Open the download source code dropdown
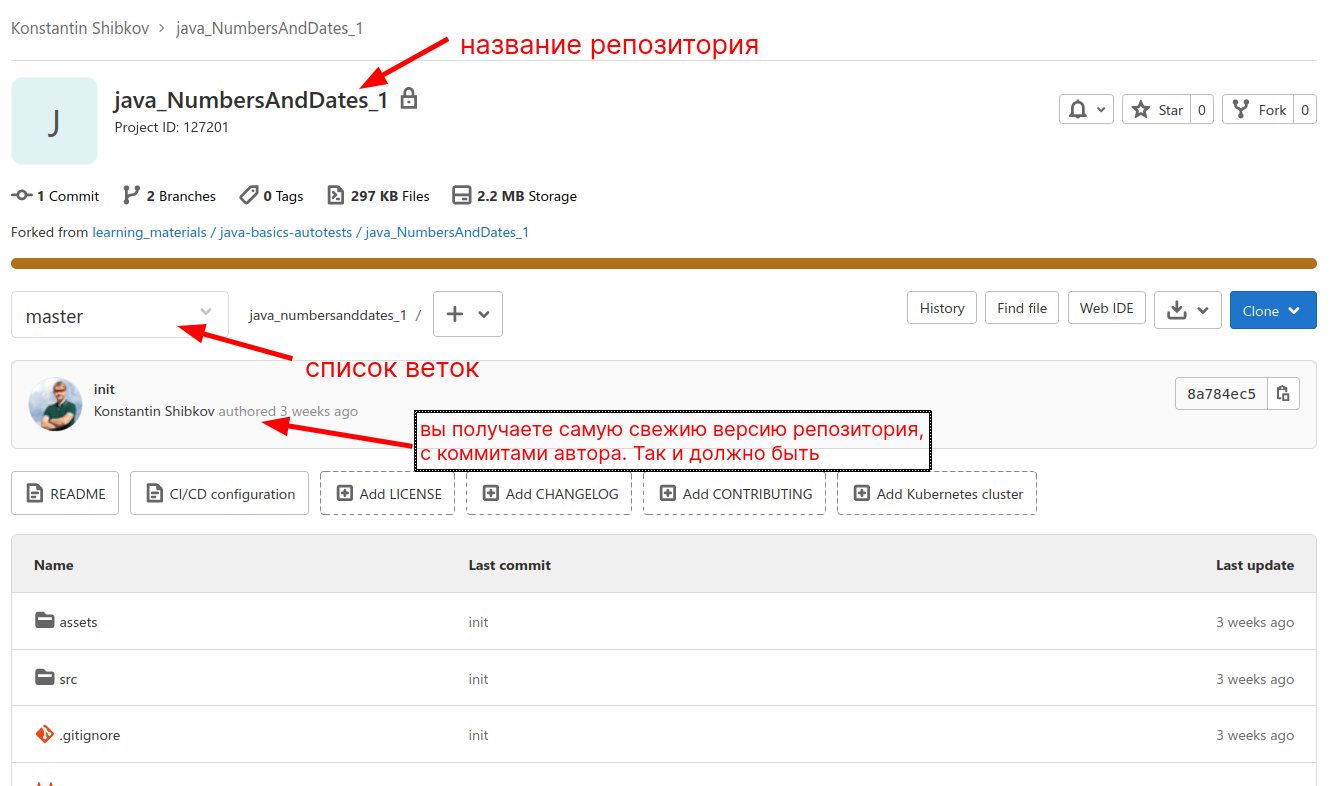The image size is (1342, 786). coord(1187,310)
